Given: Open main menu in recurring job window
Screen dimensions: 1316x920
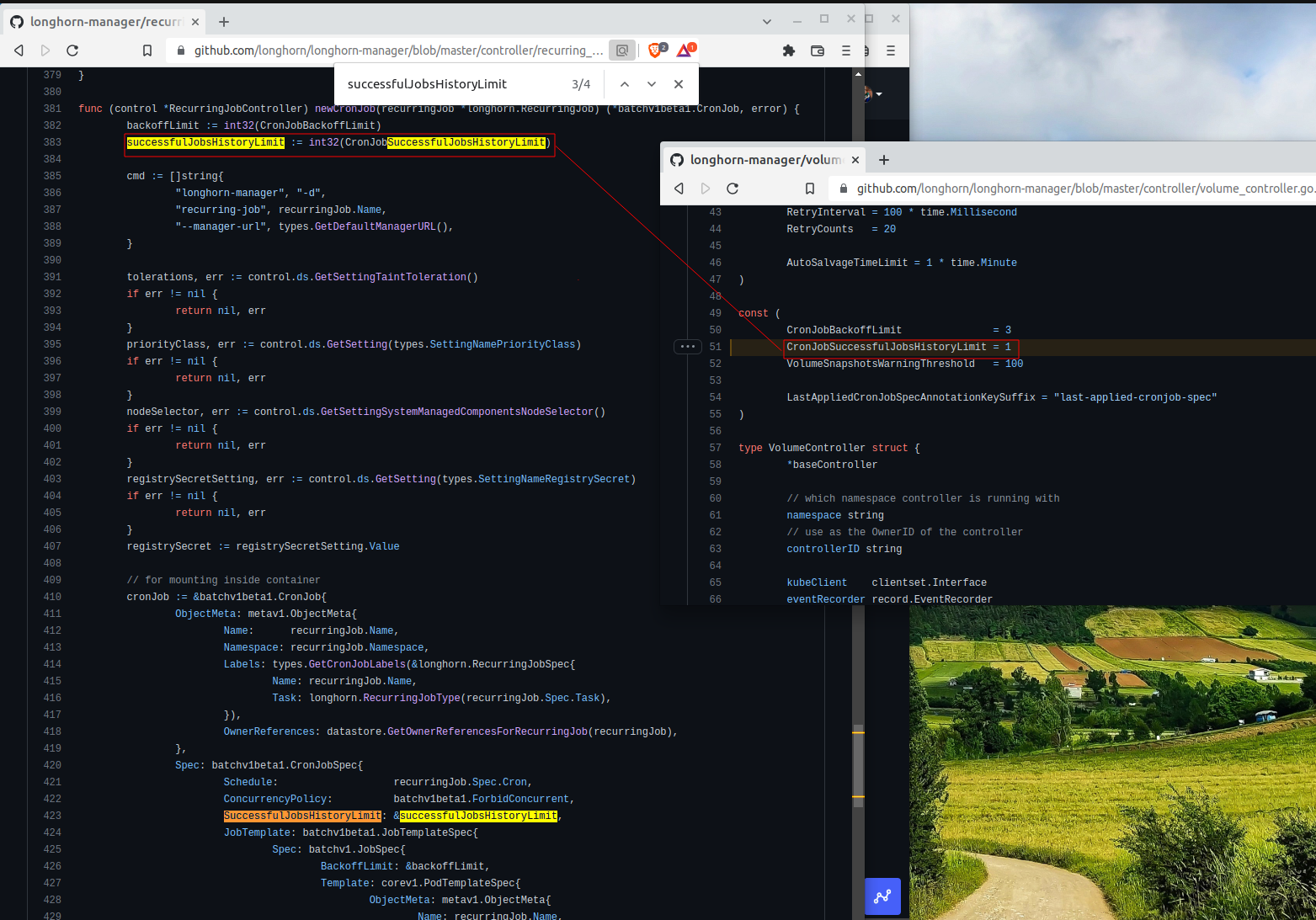Looking at the screenshot, I should point(846,51).
